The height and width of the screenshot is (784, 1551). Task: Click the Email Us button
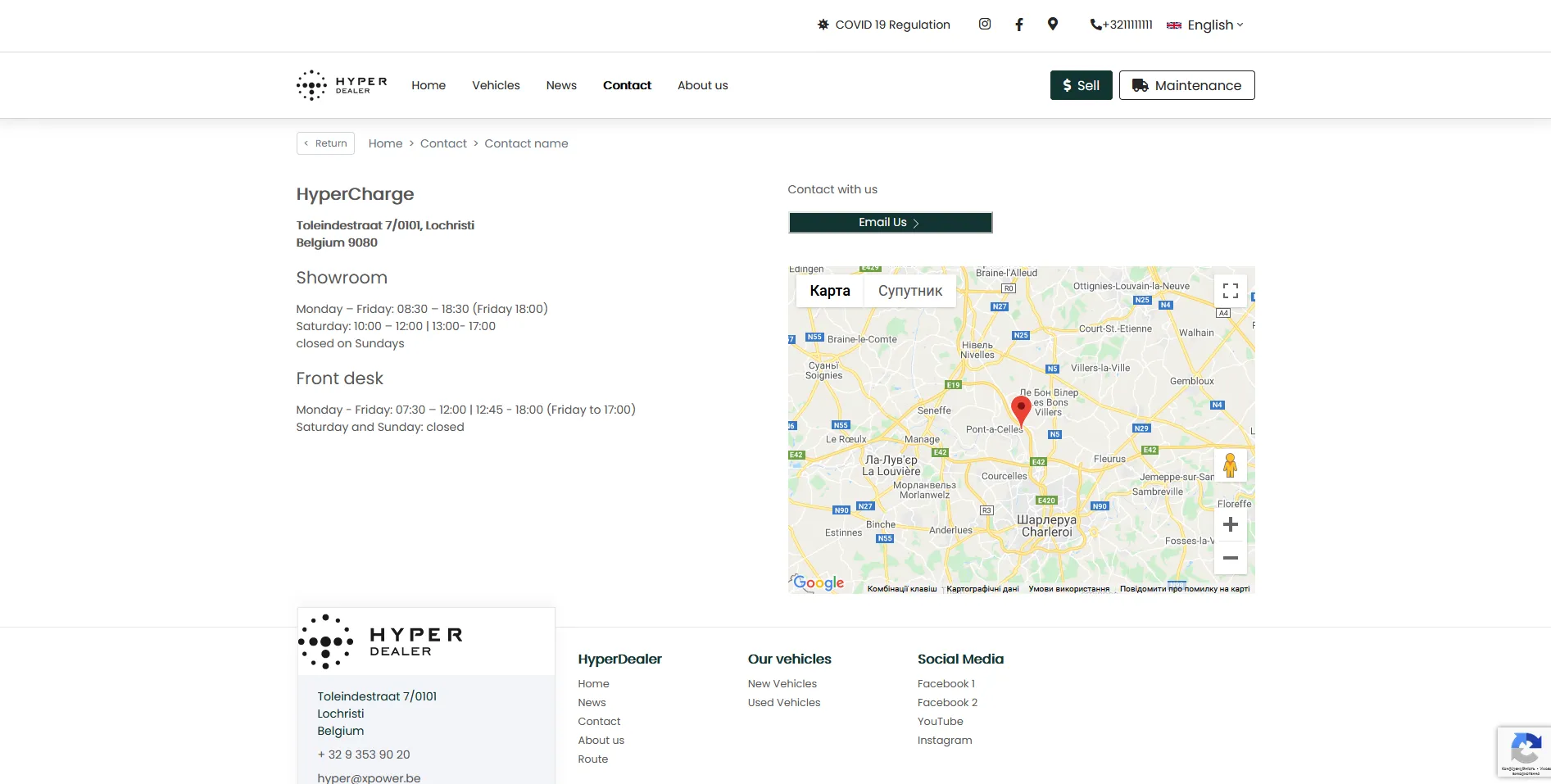pyautogui.click(x=891, y=223)
